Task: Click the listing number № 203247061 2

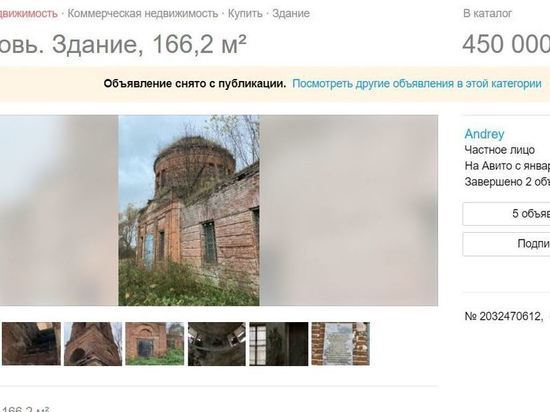Action: 504,316
